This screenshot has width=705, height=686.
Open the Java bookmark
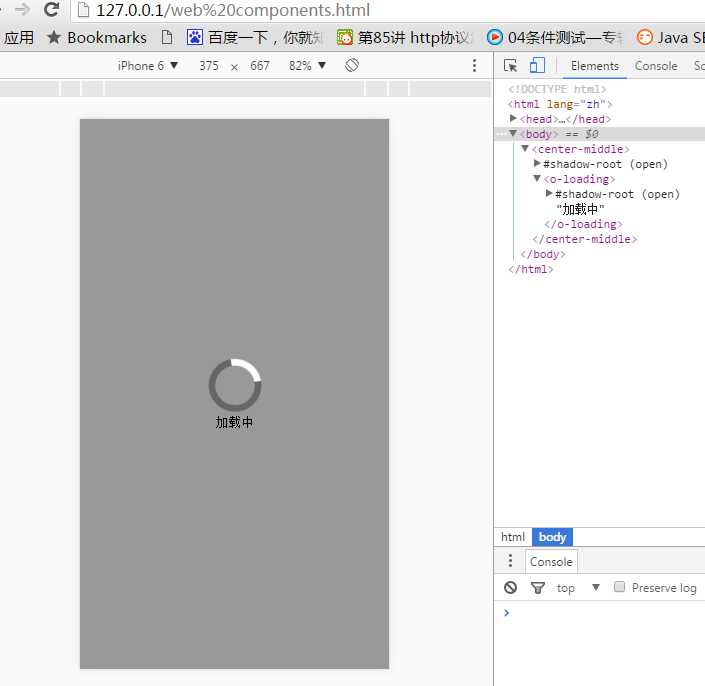click(670, 38)
